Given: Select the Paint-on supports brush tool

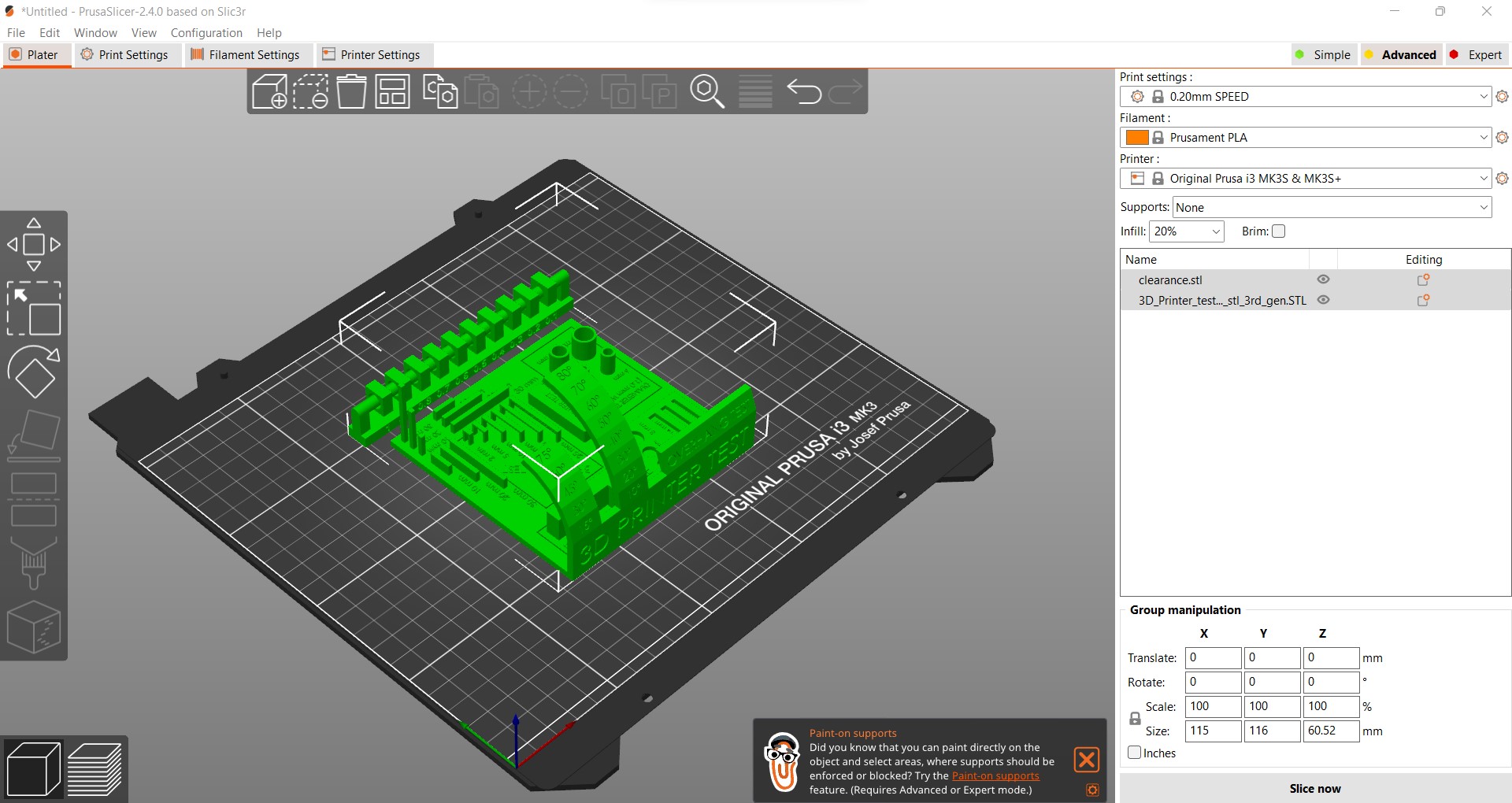Looking at the screenshot, I should tap(34, 562).
